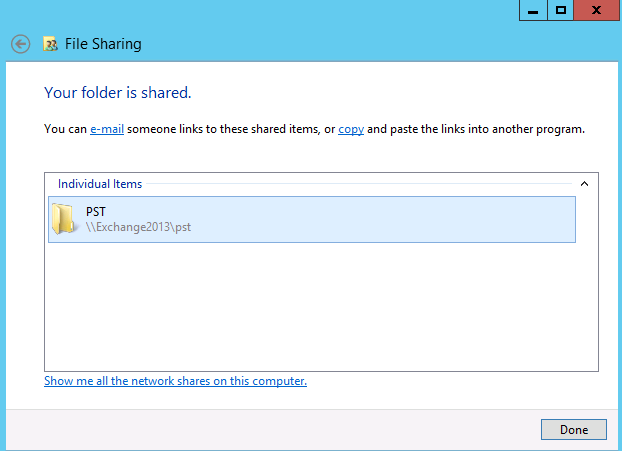Click the File Sharing title text
Image resolution: width=622 pixels, height=451 pixels.
pos(103,44)
